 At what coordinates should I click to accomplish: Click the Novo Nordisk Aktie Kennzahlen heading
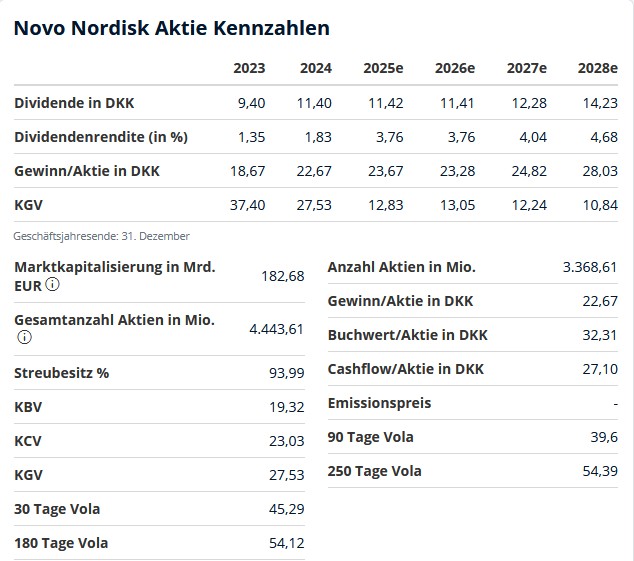pos(171,28)
